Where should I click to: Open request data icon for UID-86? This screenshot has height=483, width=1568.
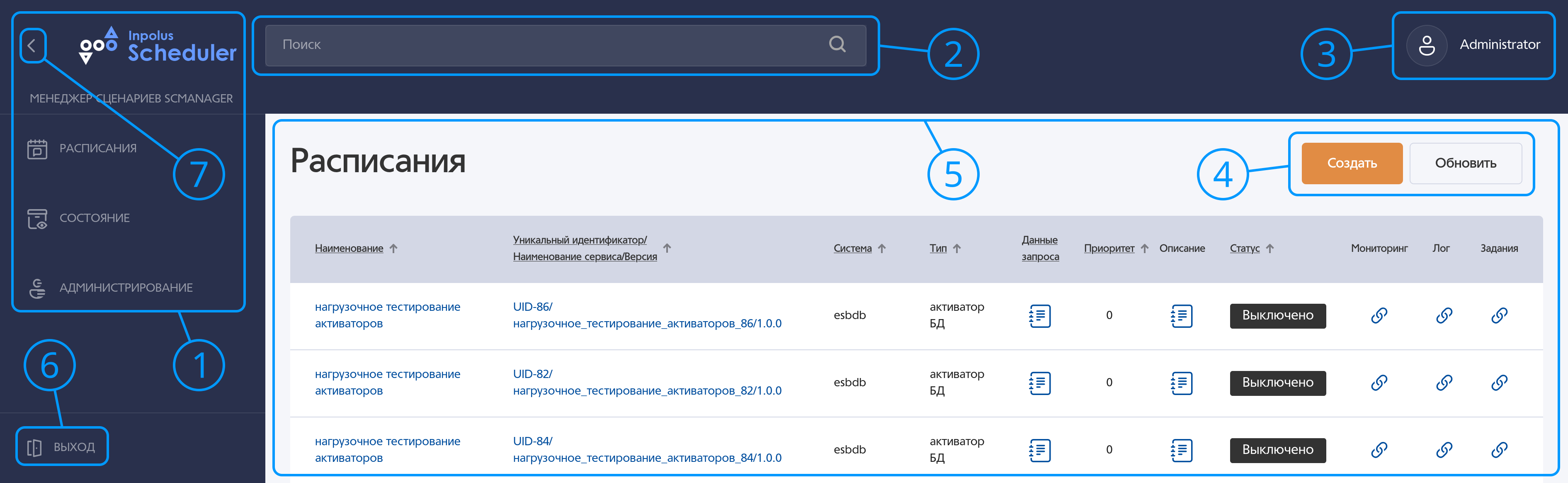coord(1040,315)
